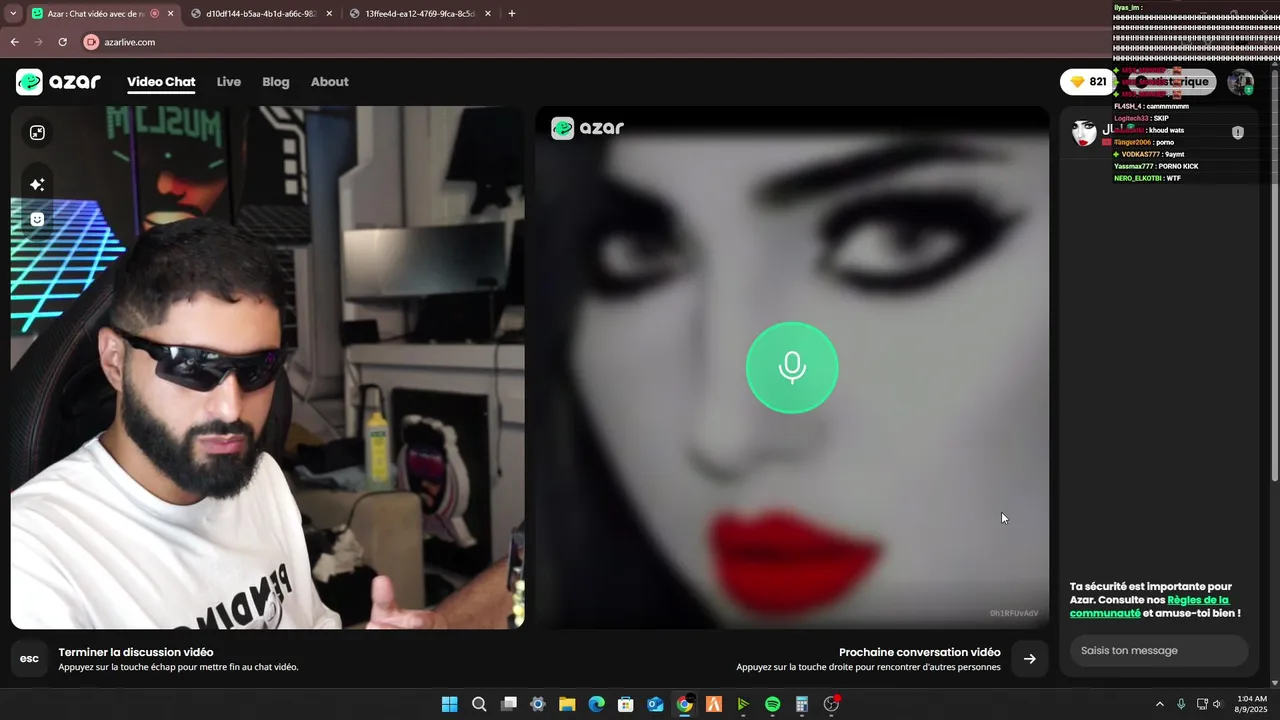Open a new browser tab
1280x720 pixels.
pyautogui.click(x=512, y=14)
